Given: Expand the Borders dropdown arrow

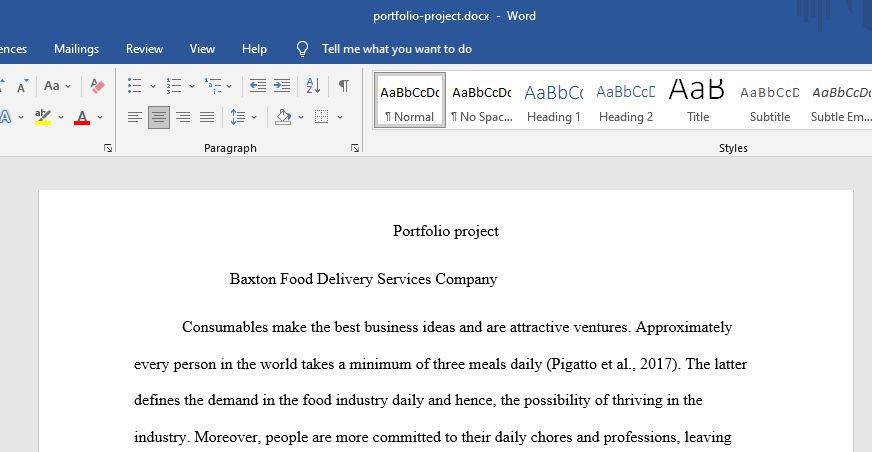Looking at the screenshot, I should (340, 117).
